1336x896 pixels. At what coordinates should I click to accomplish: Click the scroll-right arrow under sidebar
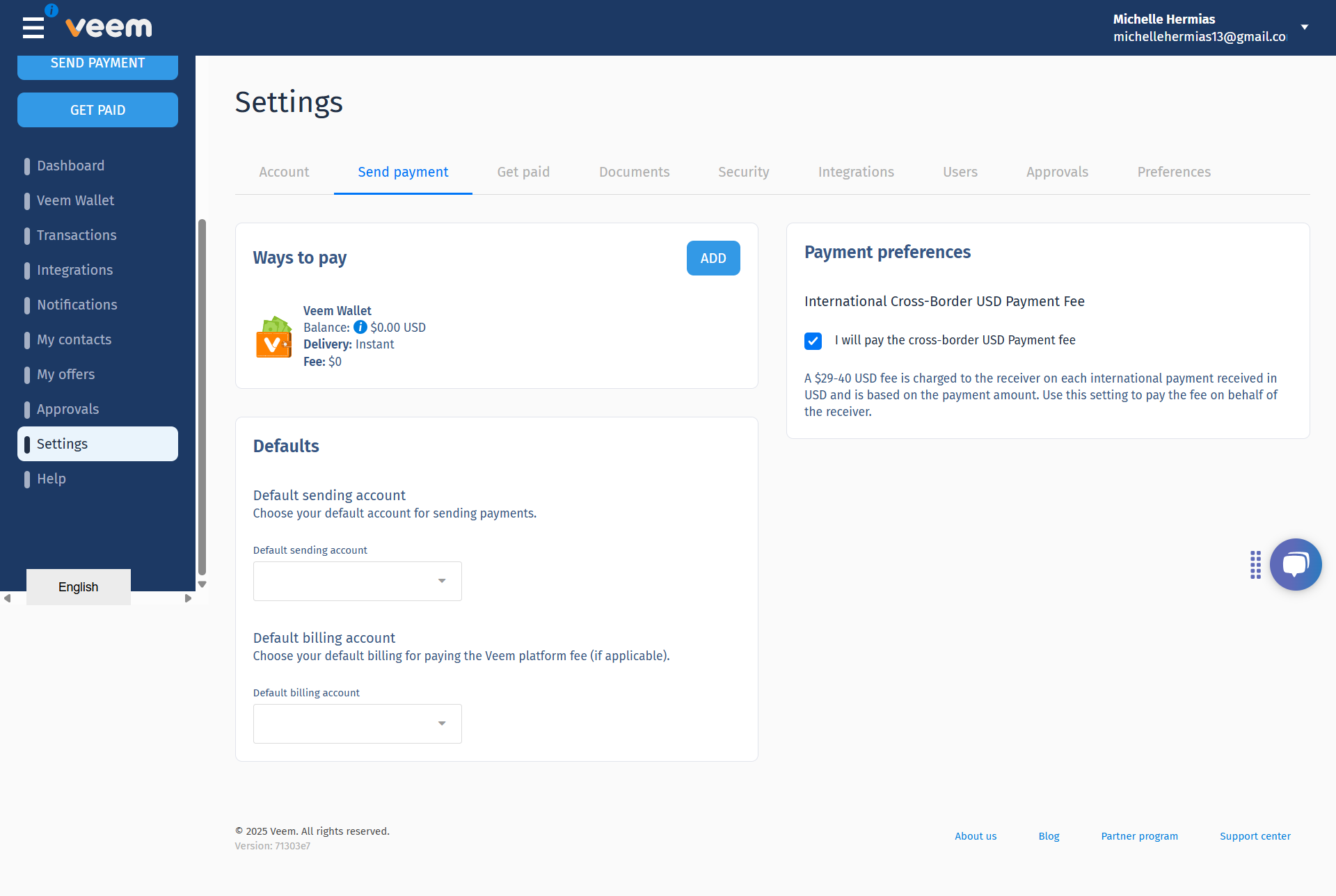pos(188,598)
